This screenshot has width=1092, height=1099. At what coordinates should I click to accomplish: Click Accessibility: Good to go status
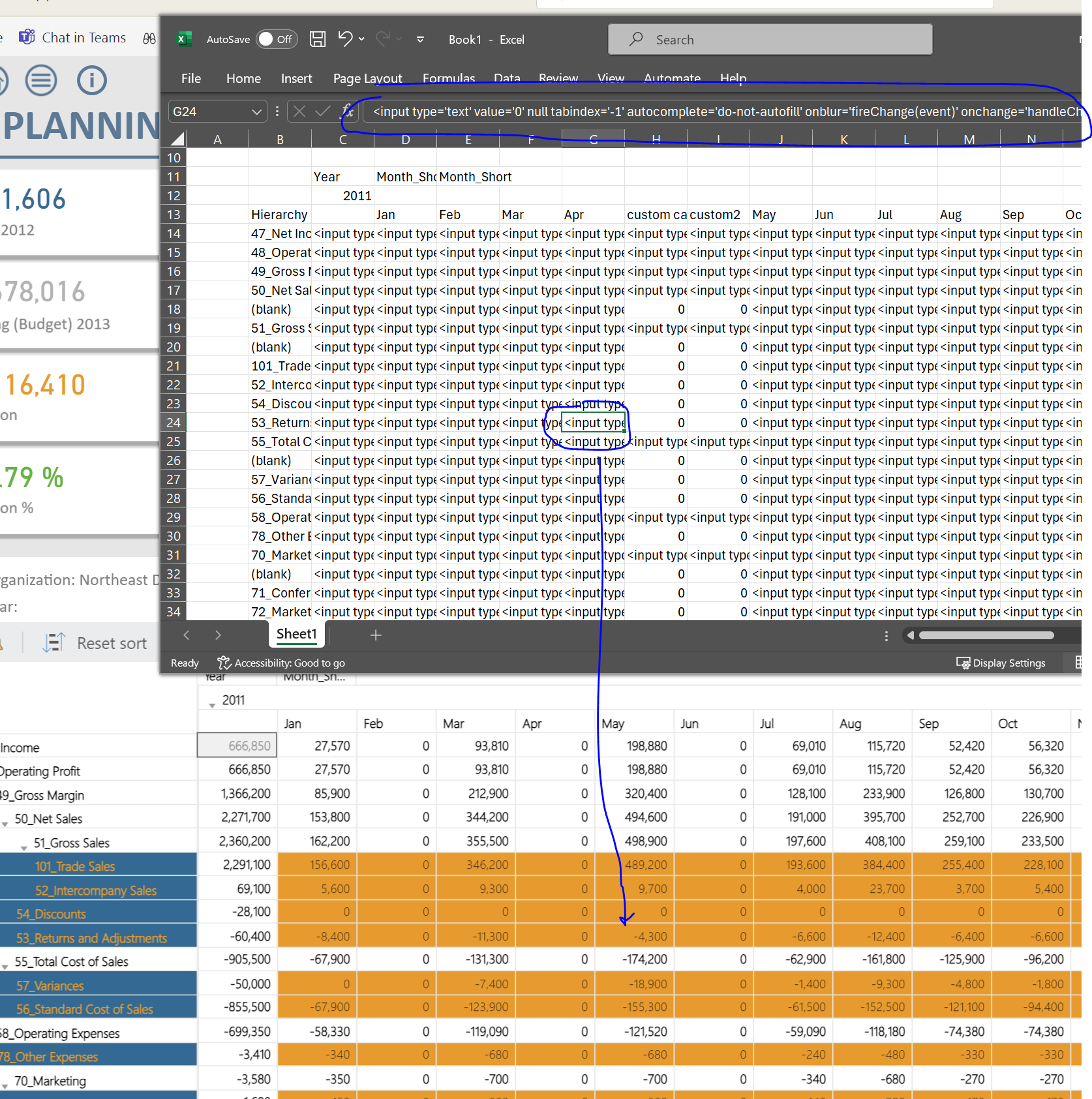281,663
